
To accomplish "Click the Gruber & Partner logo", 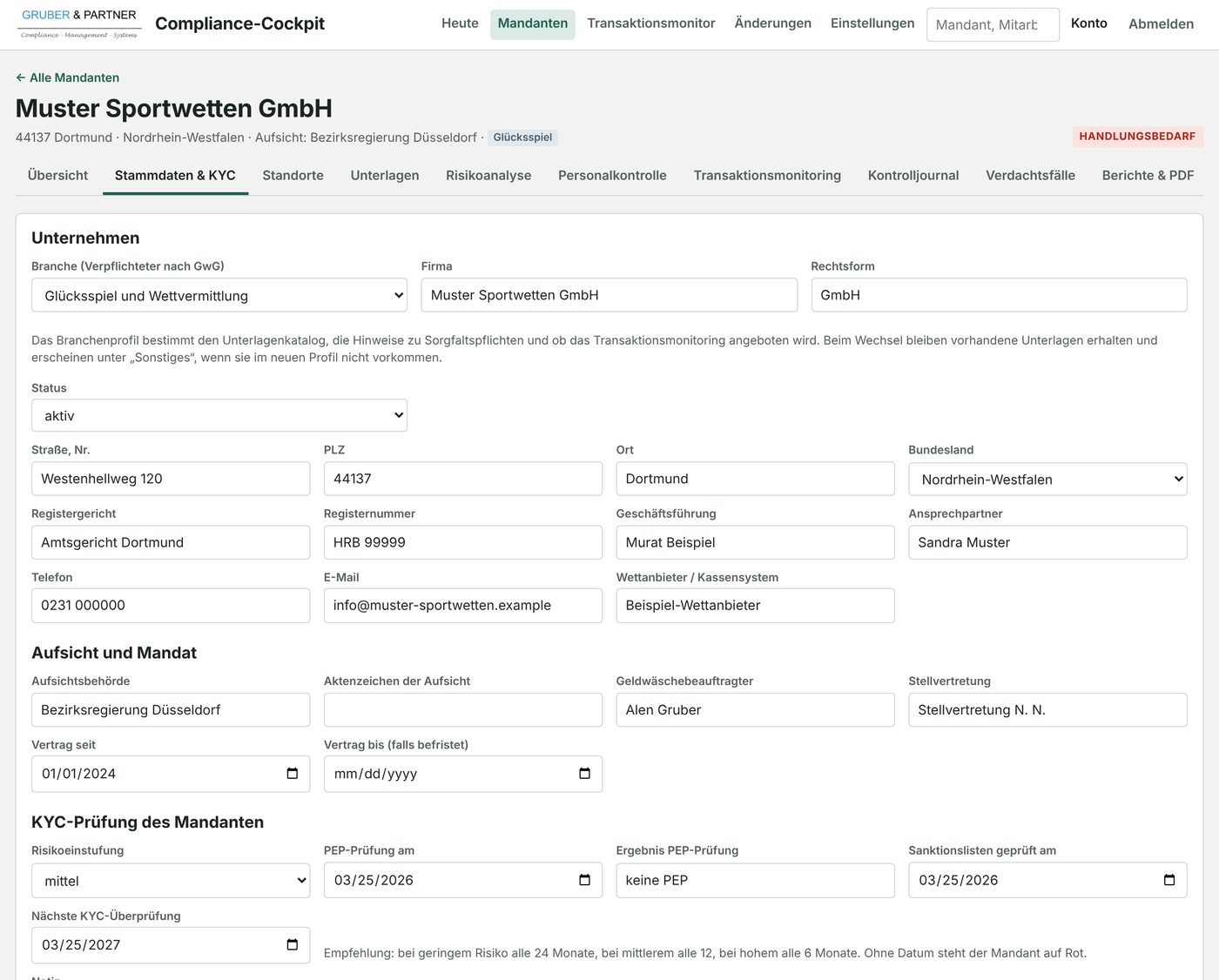I will point(79,23).
